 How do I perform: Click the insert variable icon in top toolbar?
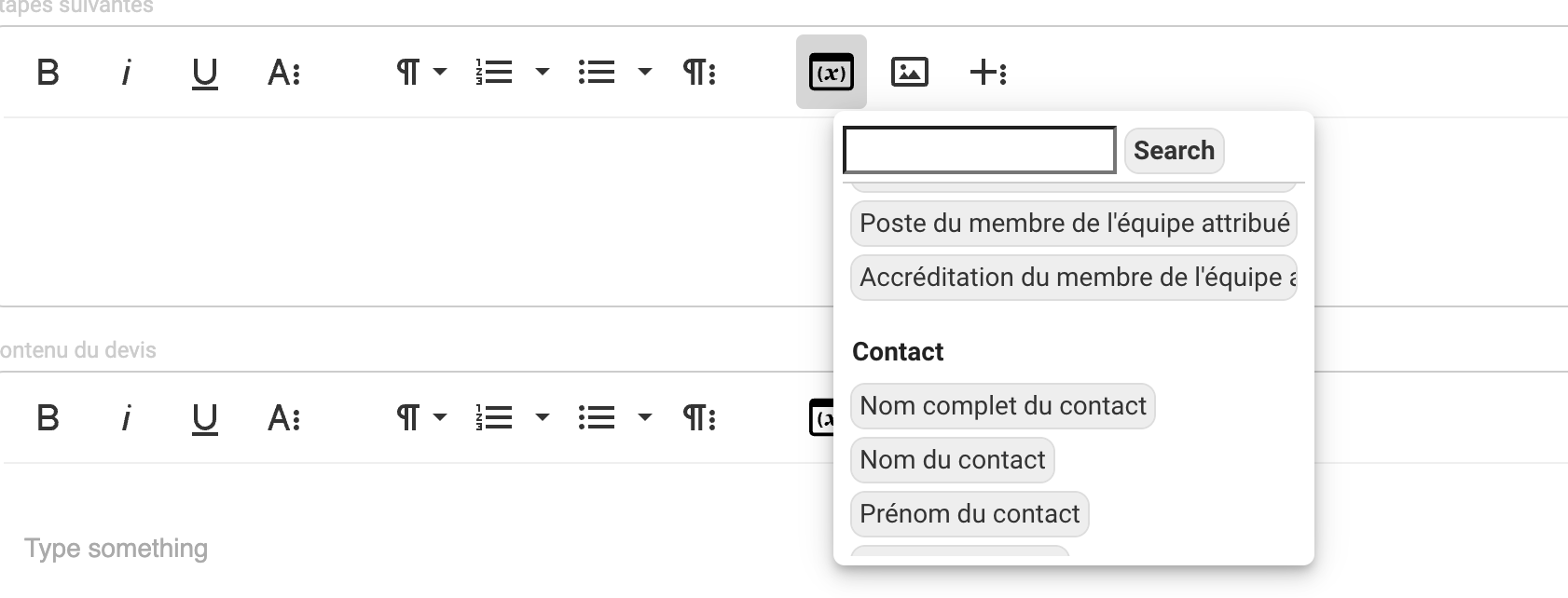831,72
